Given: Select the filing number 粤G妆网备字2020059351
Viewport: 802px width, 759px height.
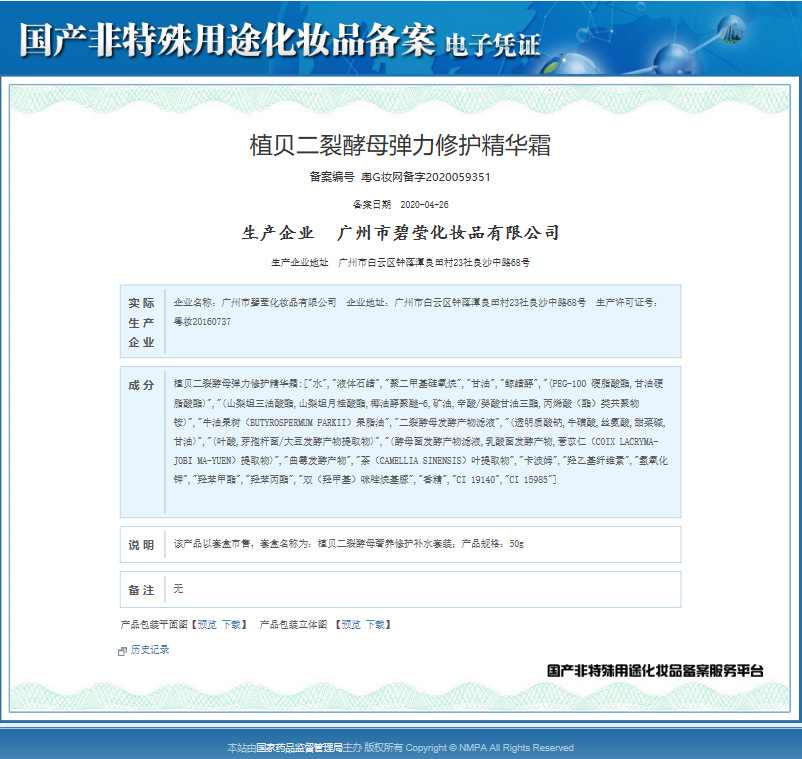Looking at the screenshot, I should (426, 177).
